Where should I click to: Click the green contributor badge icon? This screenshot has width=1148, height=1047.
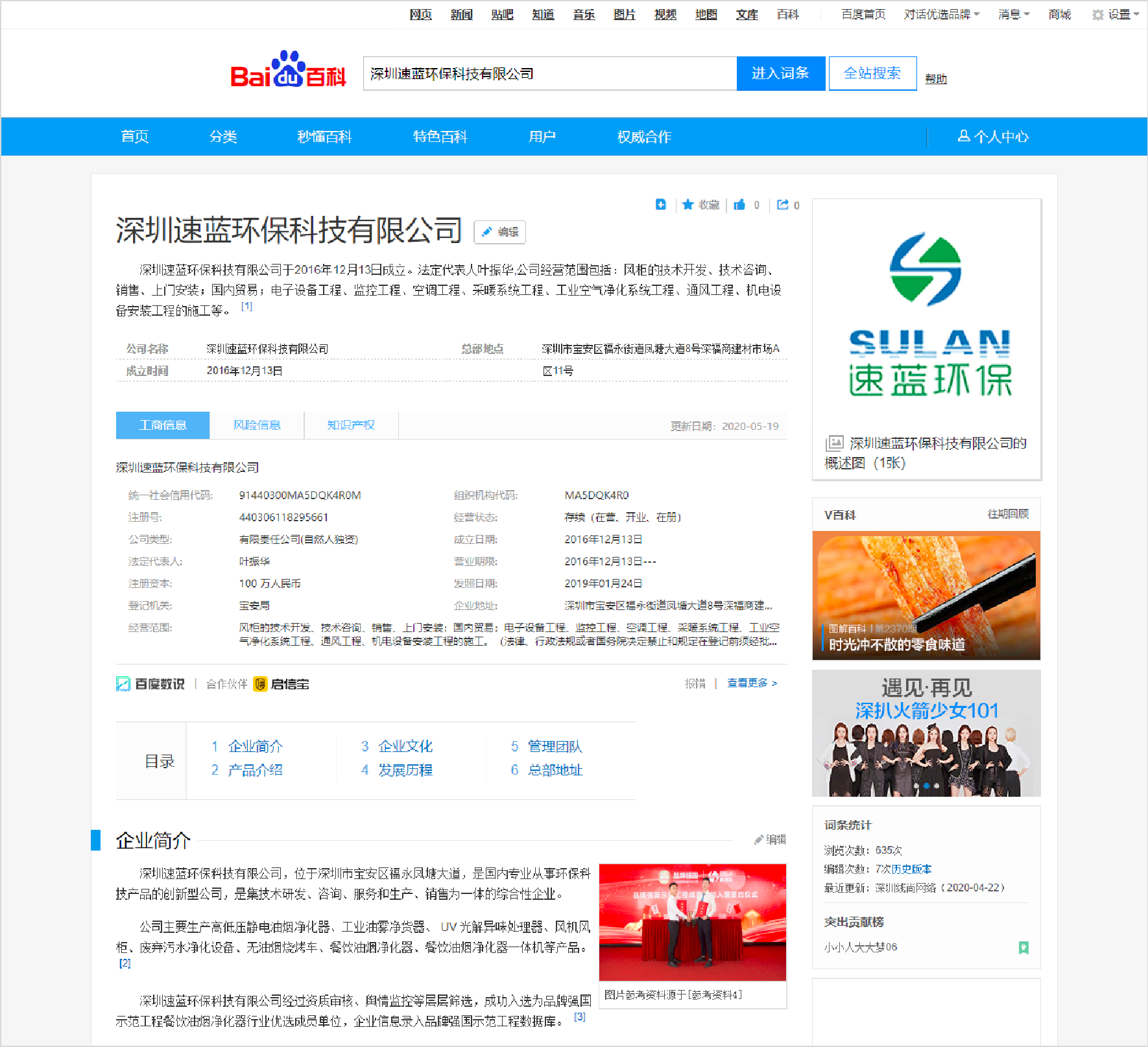coord(1023,948)
